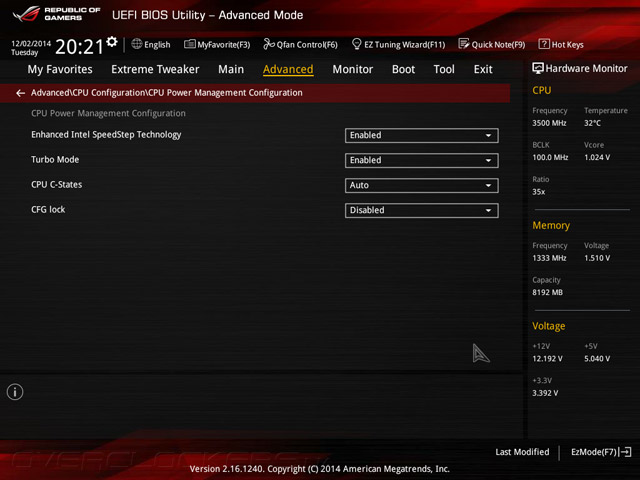Select the CFG lock label
This screenshot has width=640, height=480.
click(48, 209)
